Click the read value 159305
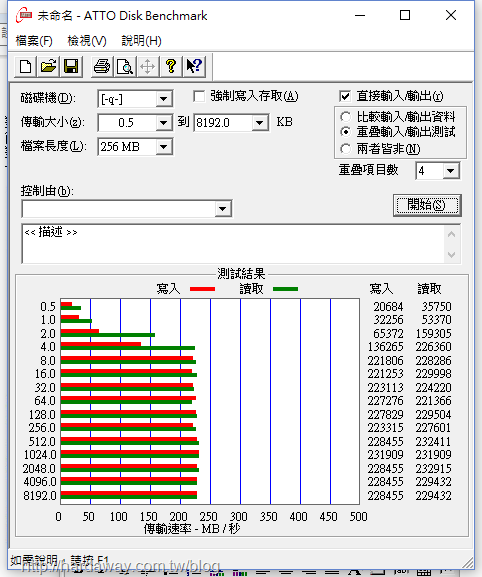This screenshot has height=577, width=482. (433, 333)
